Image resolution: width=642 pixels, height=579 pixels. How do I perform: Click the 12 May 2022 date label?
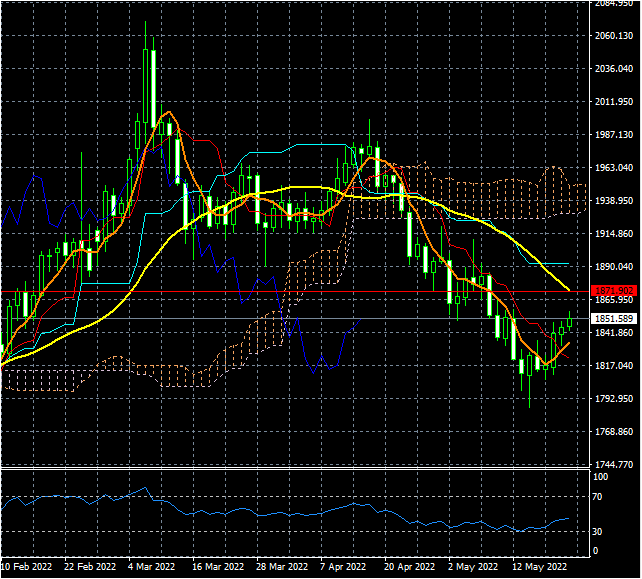click(540, 567)
